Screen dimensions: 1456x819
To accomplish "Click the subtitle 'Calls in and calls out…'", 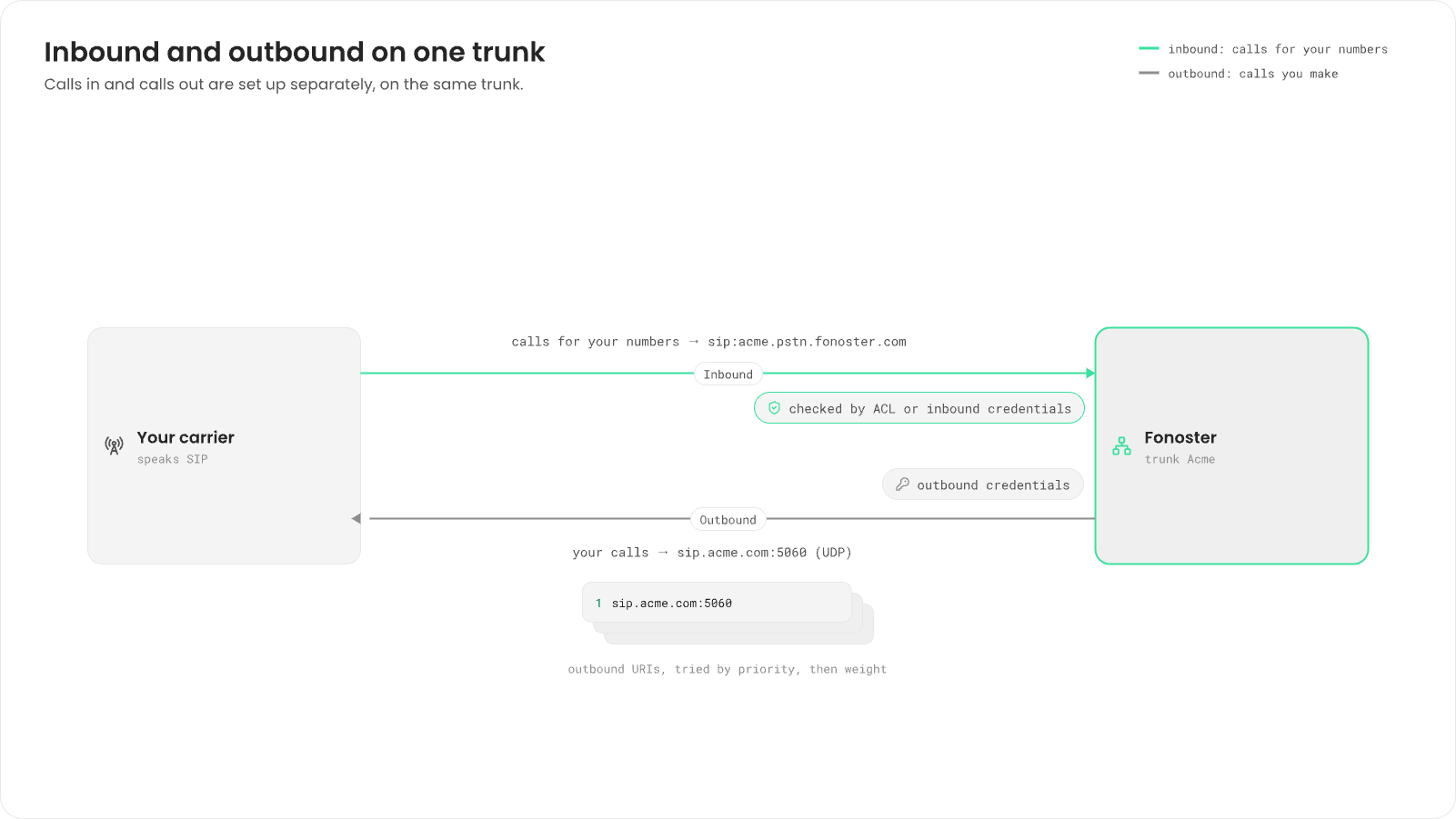I will coord(284,85).
